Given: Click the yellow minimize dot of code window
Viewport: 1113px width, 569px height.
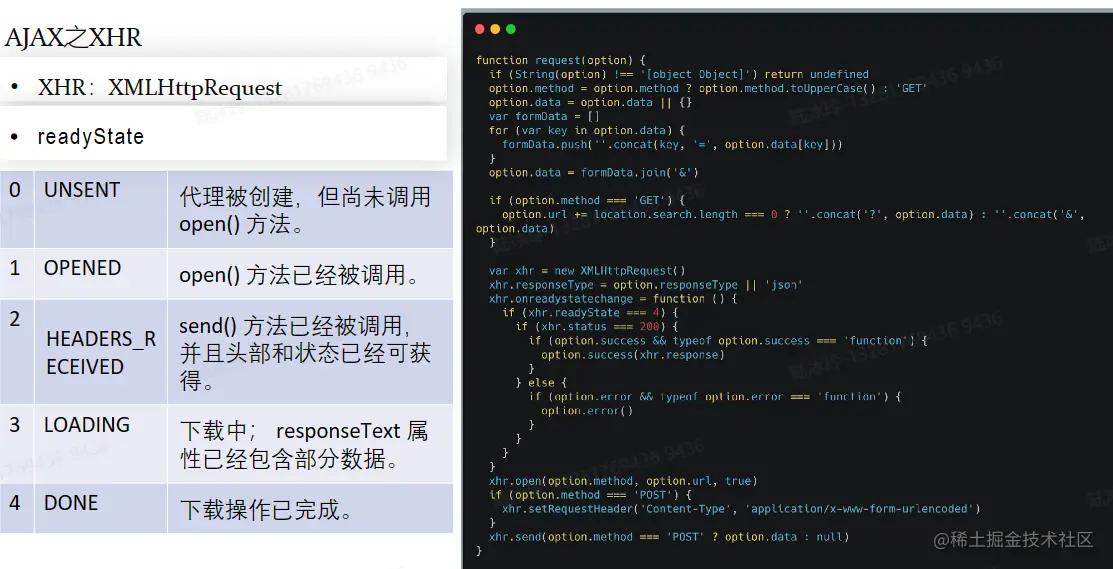Looking at the screenshot, I should [495, 29].
